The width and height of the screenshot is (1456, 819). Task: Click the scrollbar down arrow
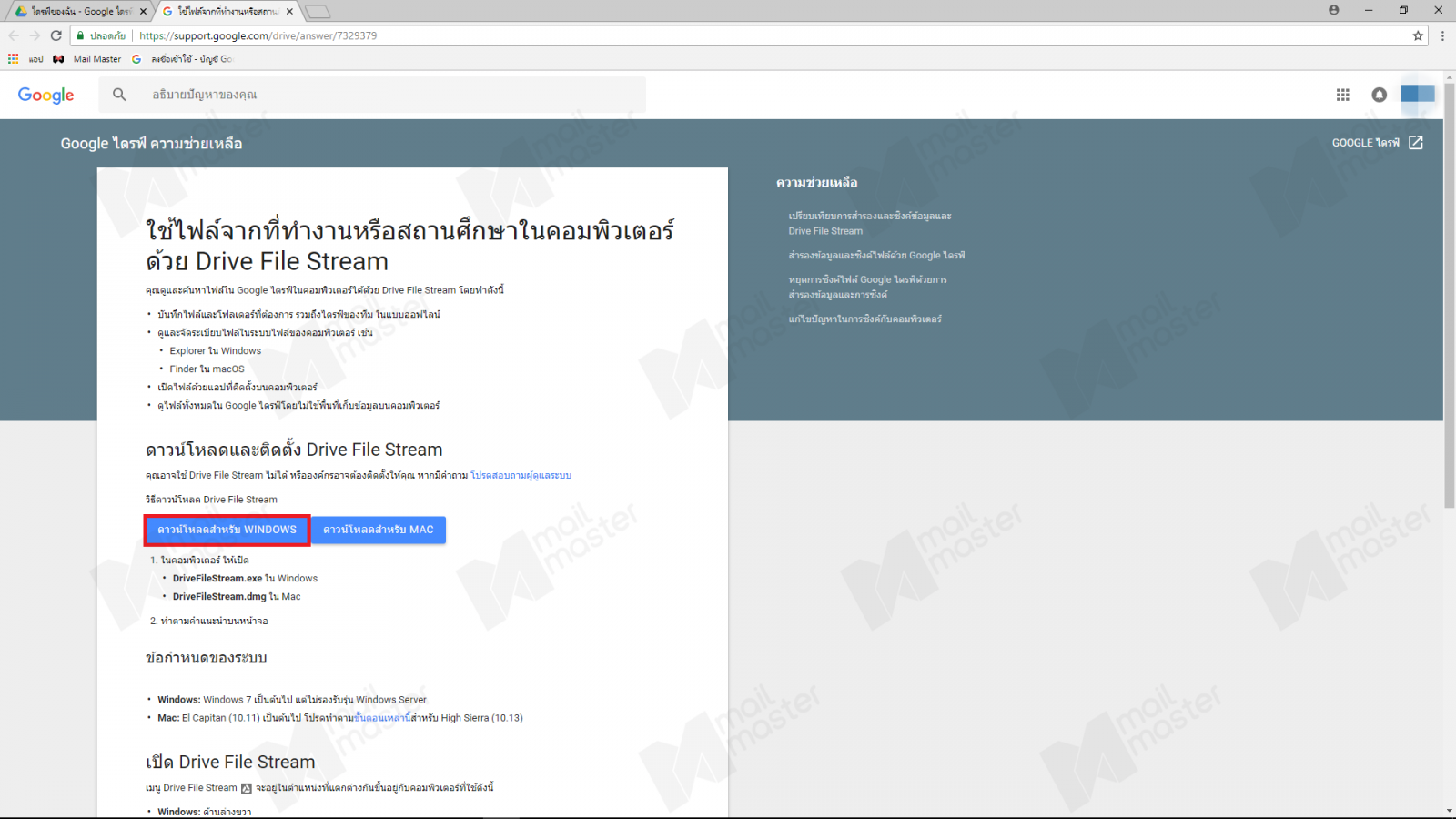click(1450, 811)
